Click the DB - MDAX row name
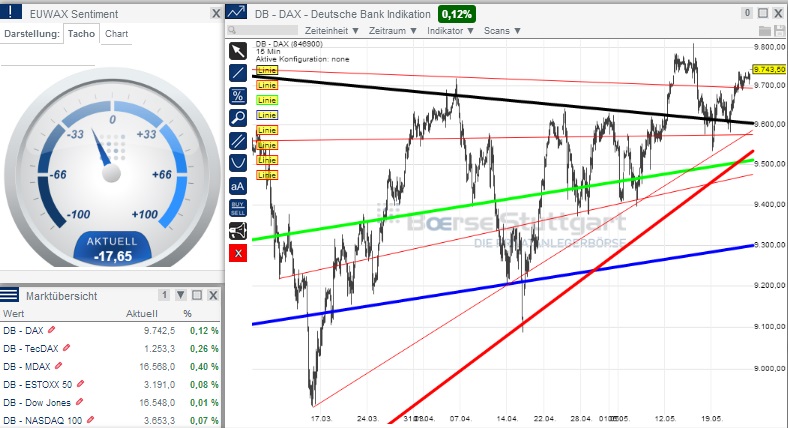788x428 pixels. click(x=27, y=367)
